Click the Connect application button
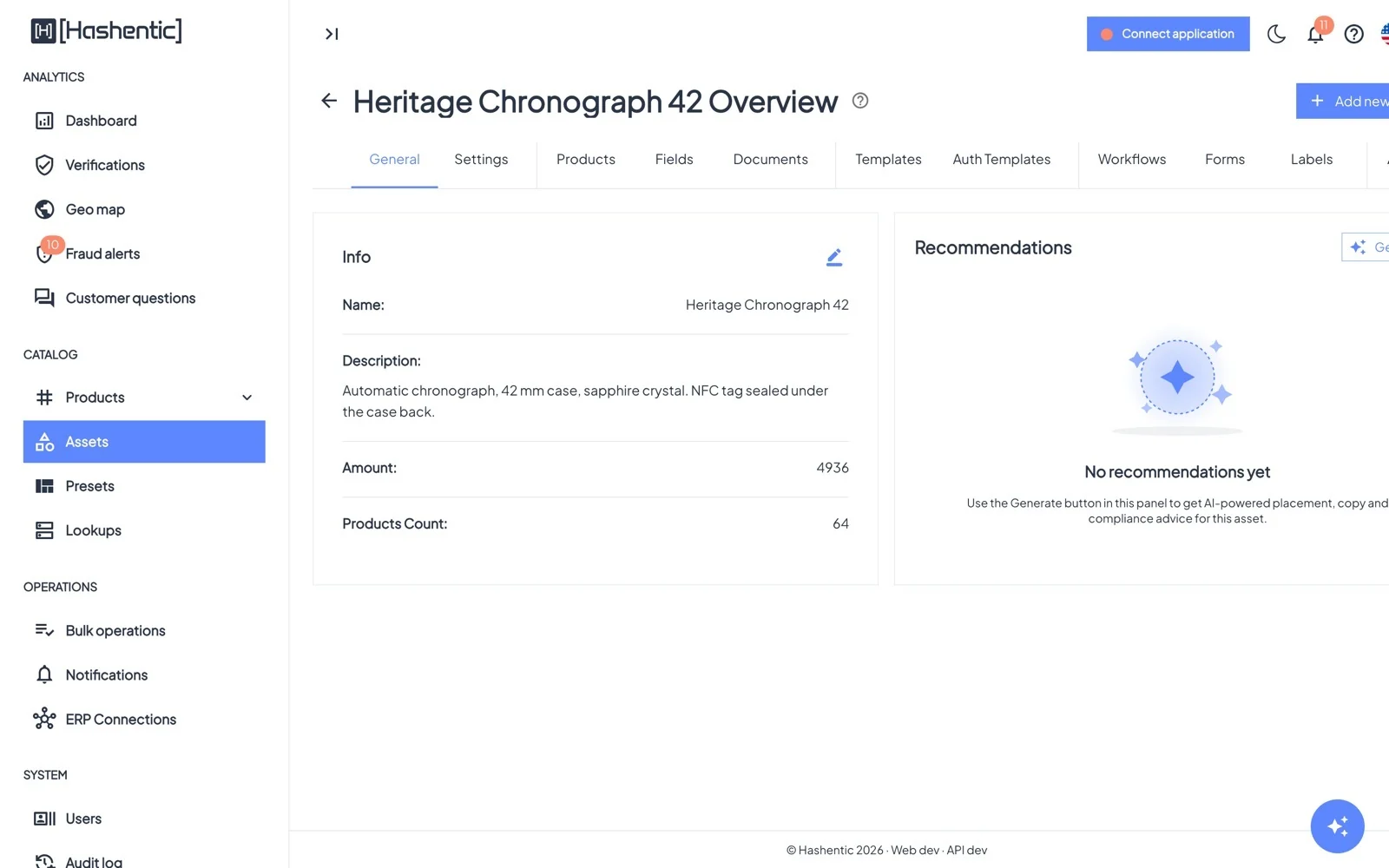 [1168, 34]
